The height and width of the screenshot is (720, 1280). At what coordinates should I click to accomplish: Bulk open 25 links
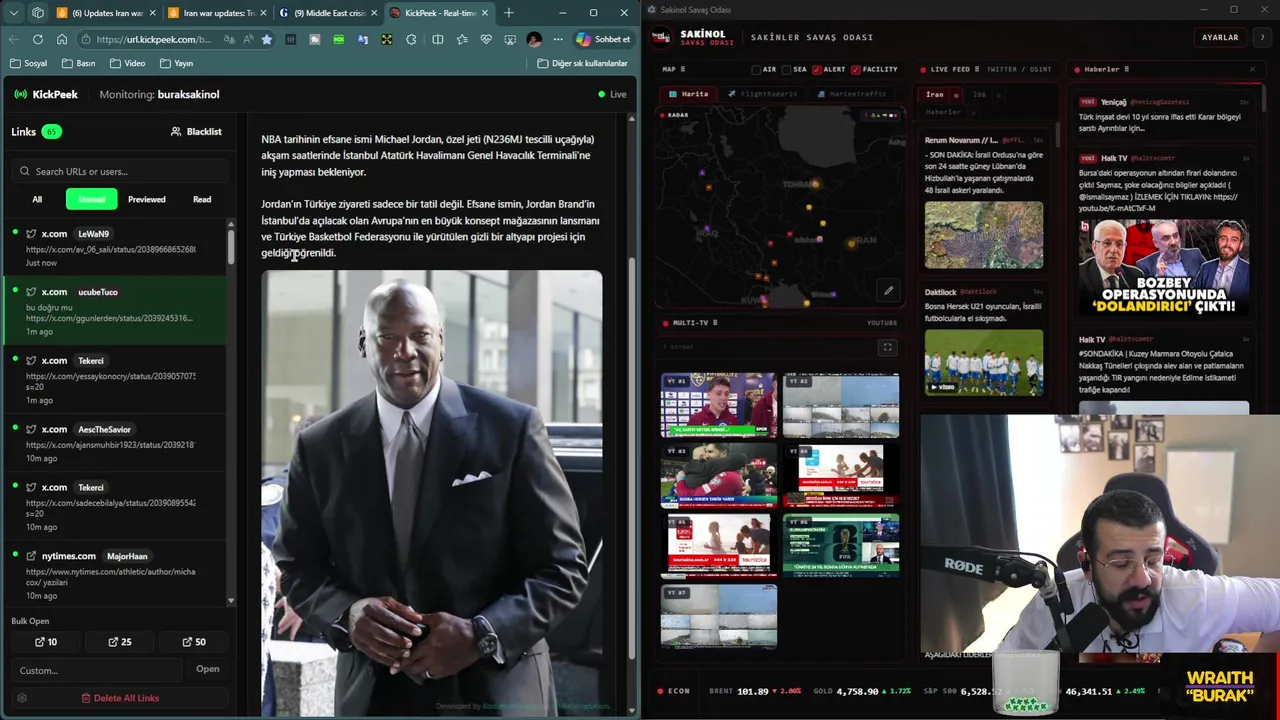tap(120, 642)
